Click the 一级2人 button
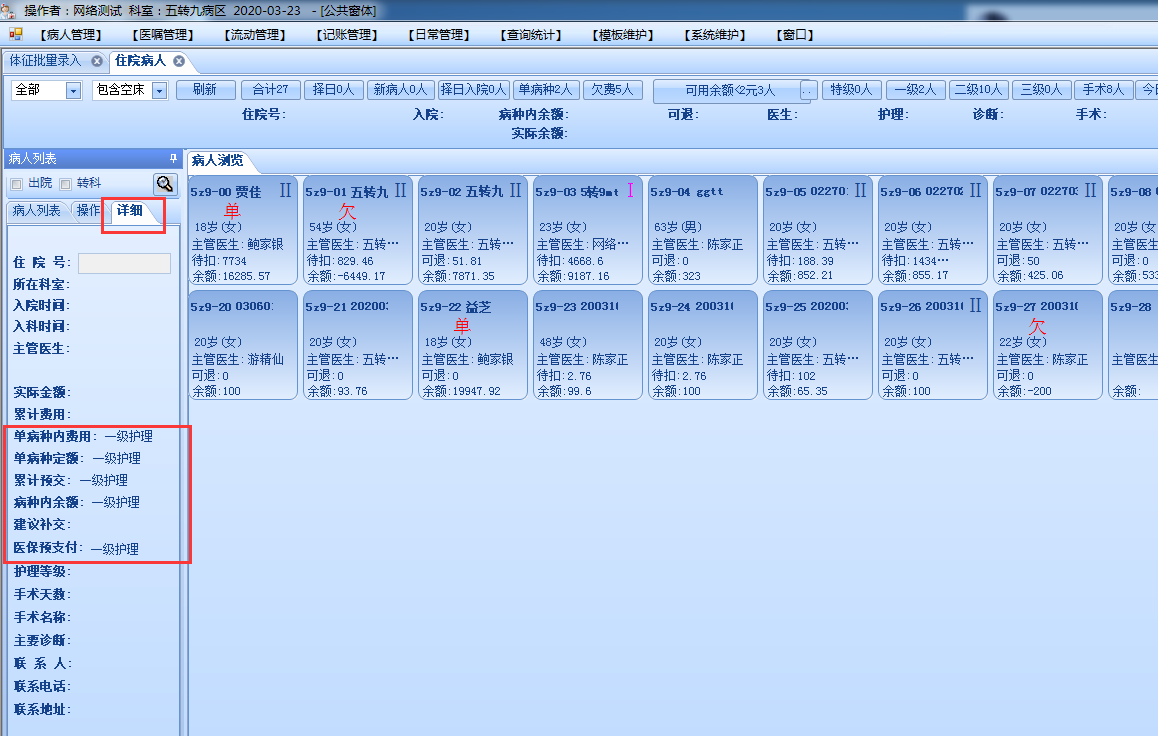1158x736 pixels. click(915, 90)
